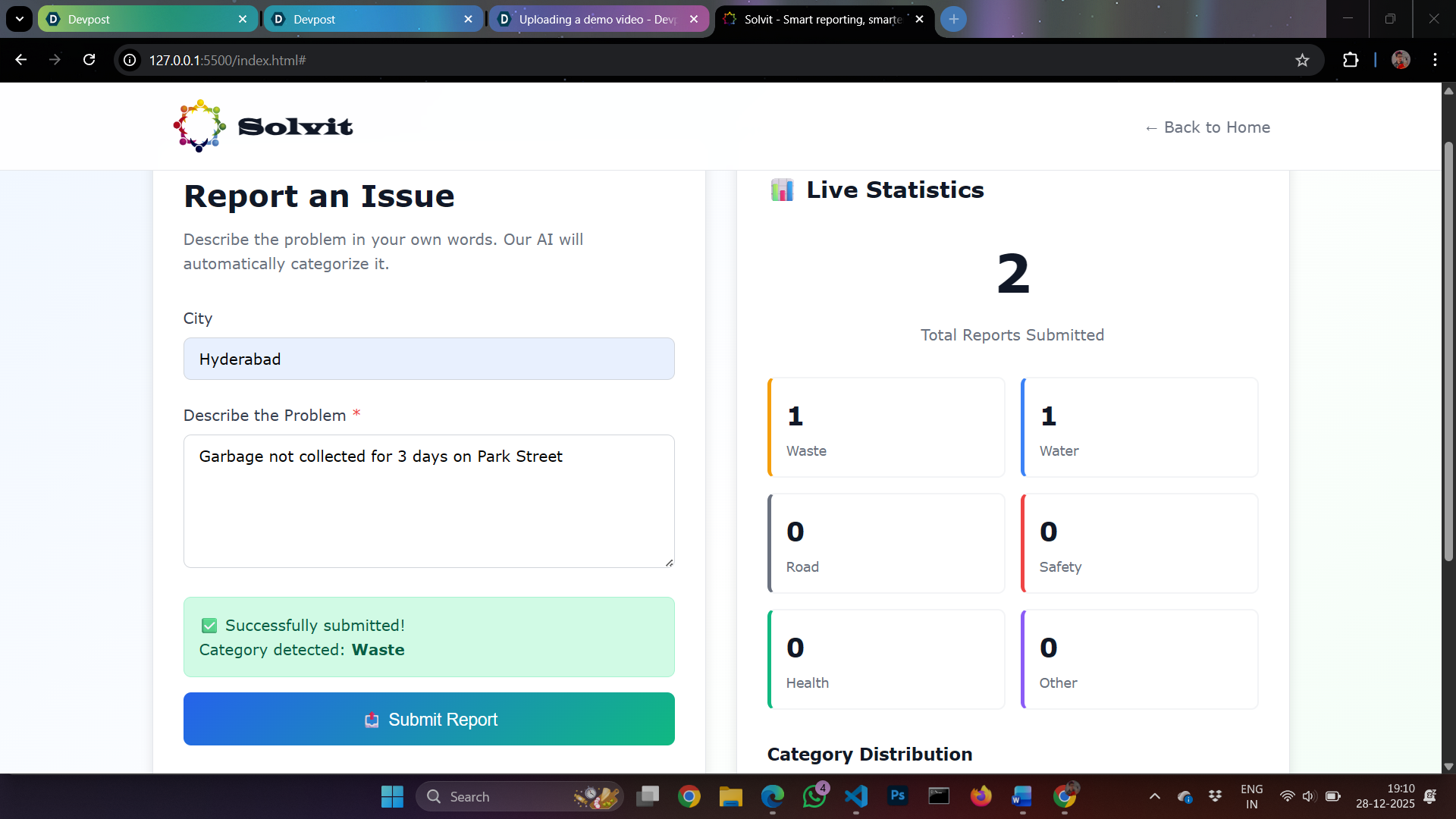This screenshot has height=819, width=1456.
Task: Open Task View from taskbar
Action: coord(648,796)
